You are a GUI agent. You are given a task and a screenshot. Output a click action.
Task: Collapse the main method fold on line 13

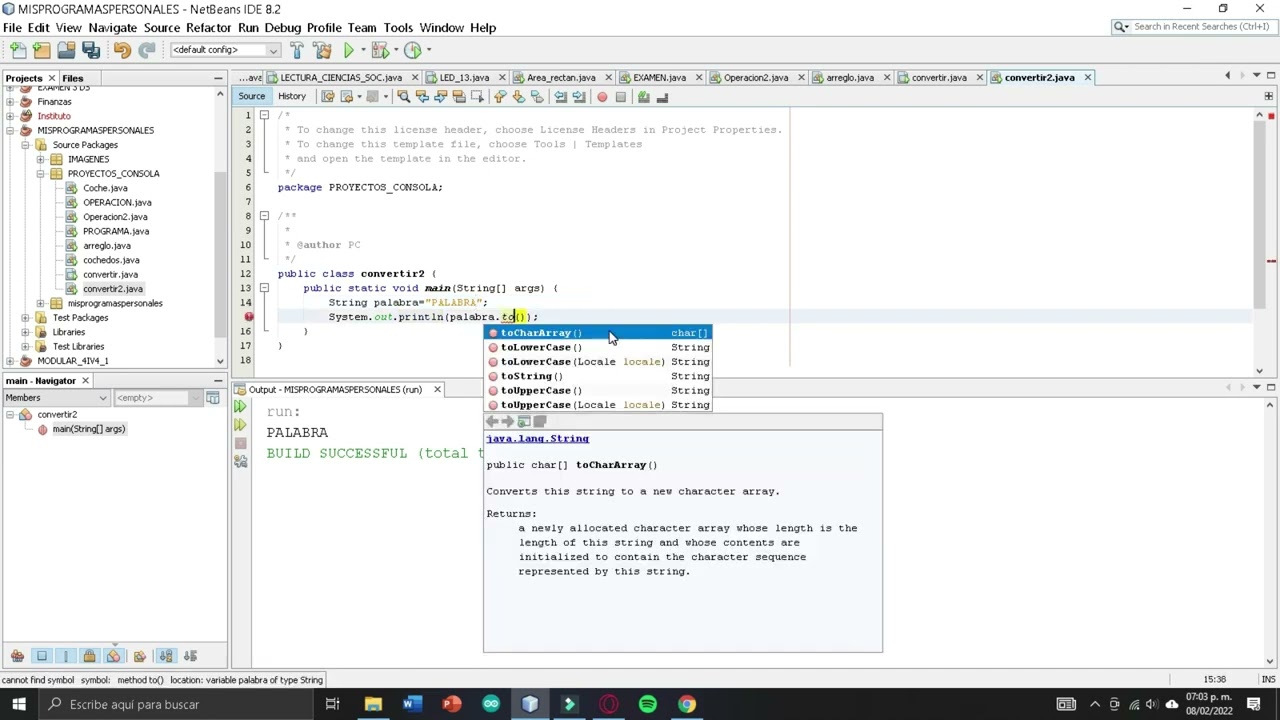tap(264, 288)
